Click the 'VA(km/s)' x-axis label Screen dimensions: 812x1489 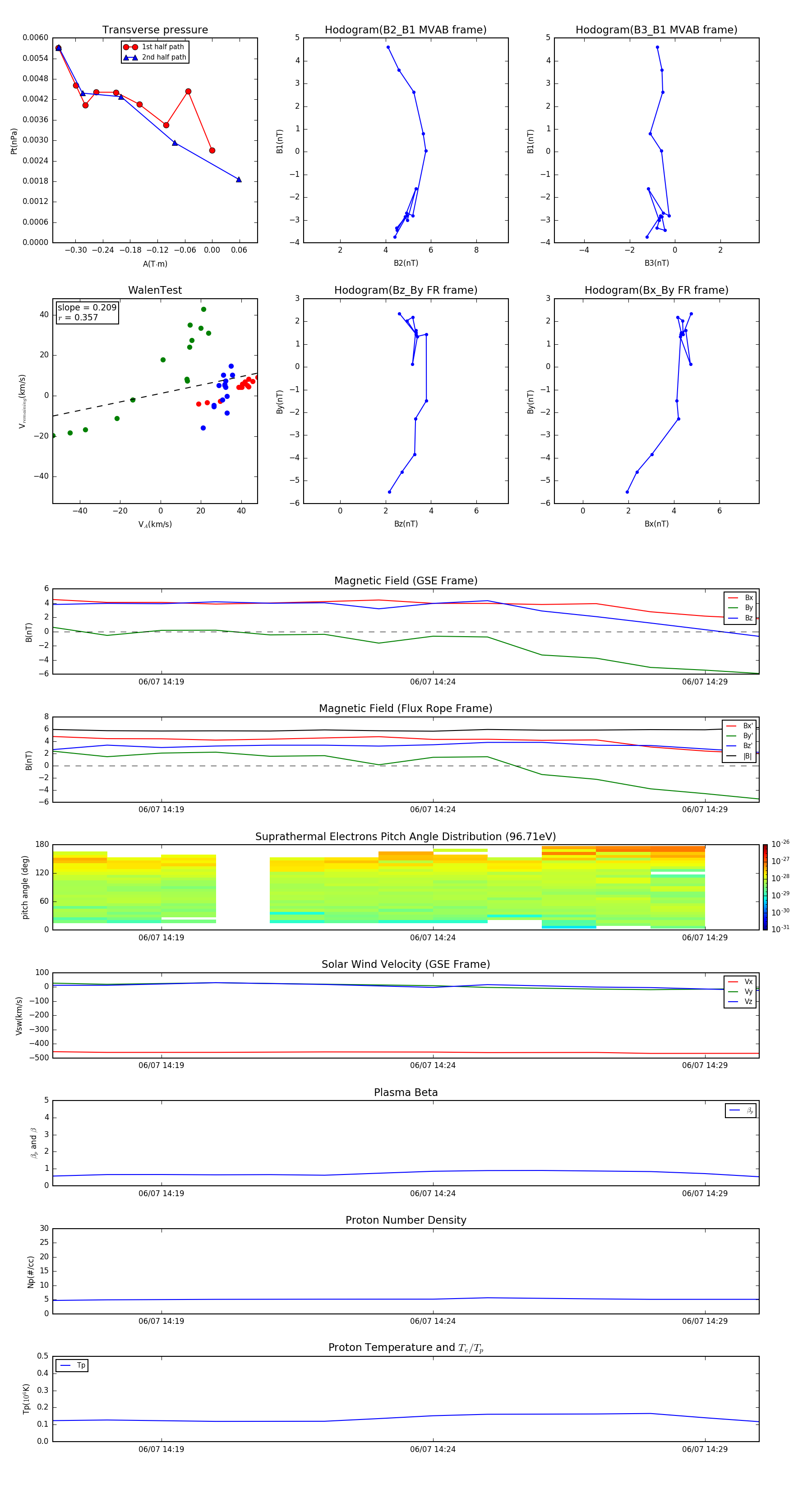click(155, 524)
